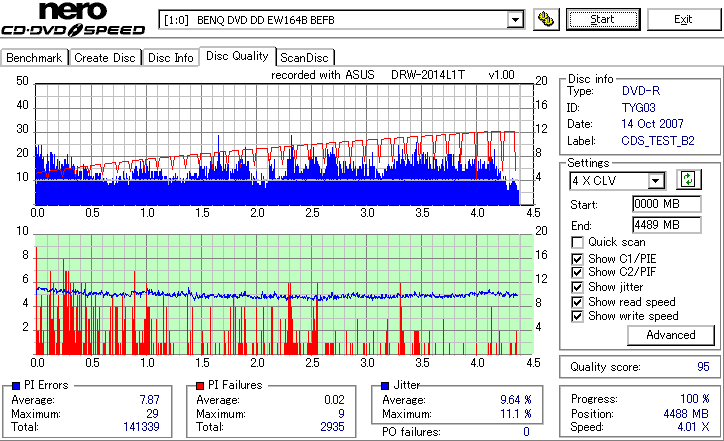Viewport: 724px width, 441px height.
Task: Enable the Quick scan checkbox
Action: tap(577, 242)
